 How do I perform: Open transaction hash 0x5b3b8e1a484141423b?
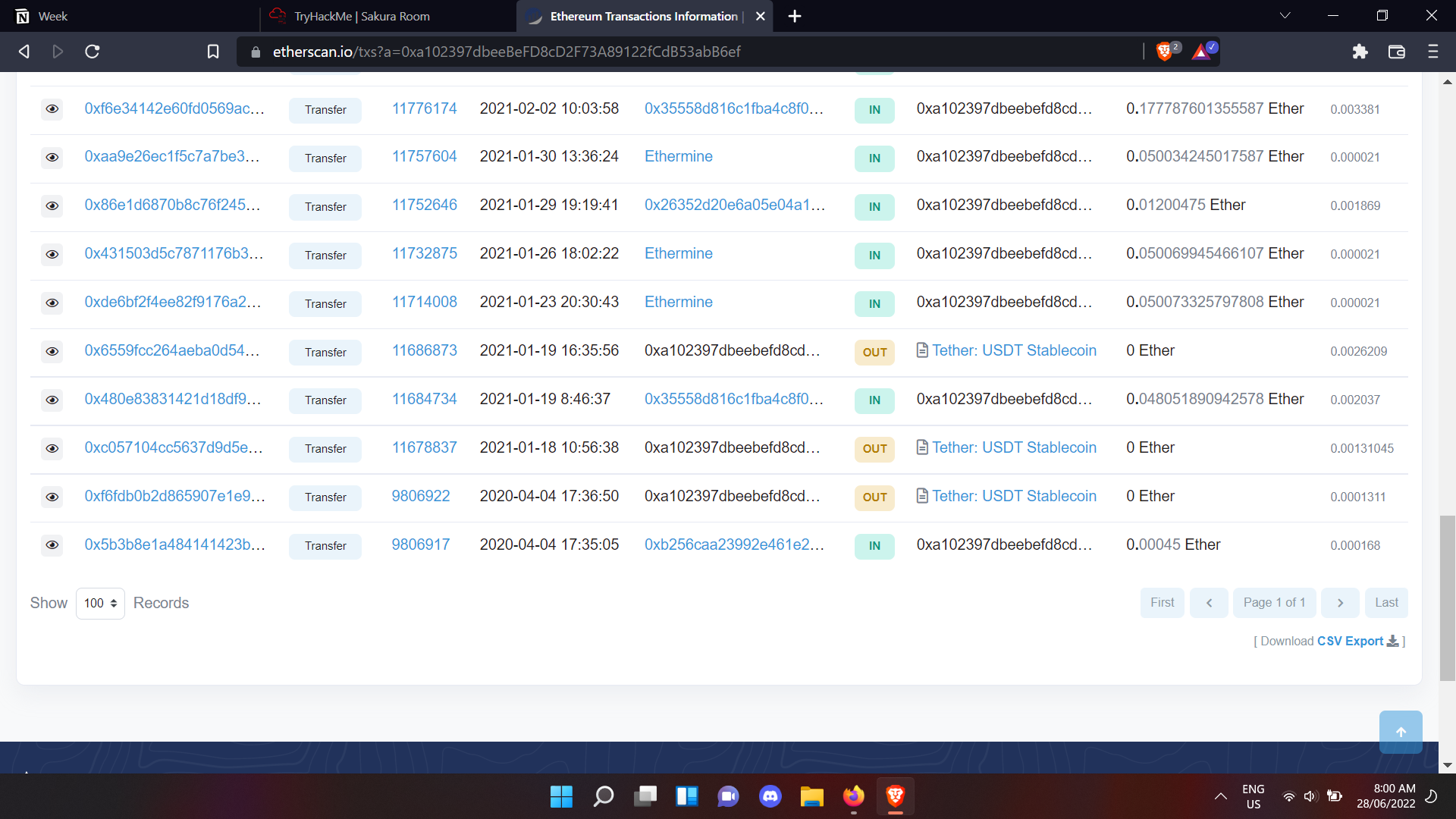[175, 544]
